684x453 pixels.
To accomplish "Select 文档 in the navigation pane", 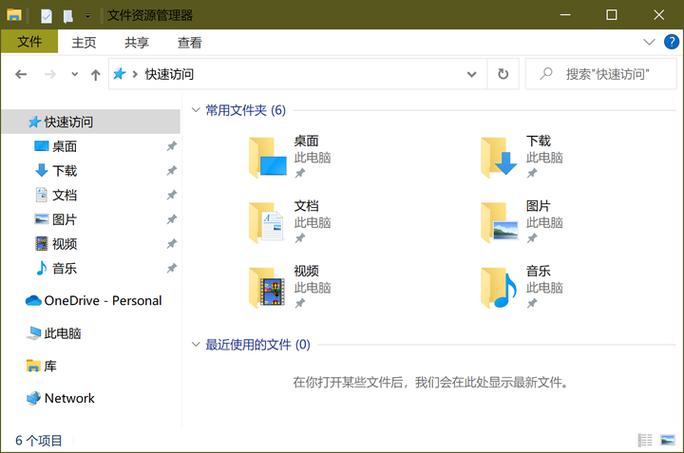I will coord(65,195).
